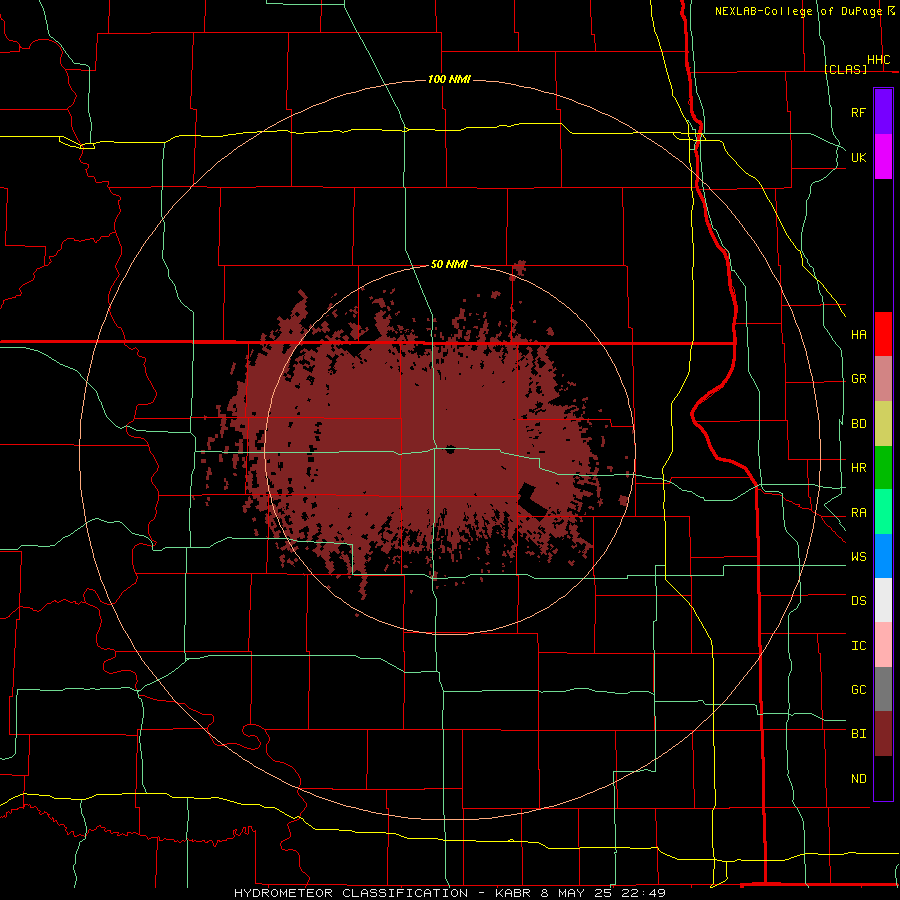Click the "GC" legend label
The image size is (900, 900).
(x=858, y=689)
